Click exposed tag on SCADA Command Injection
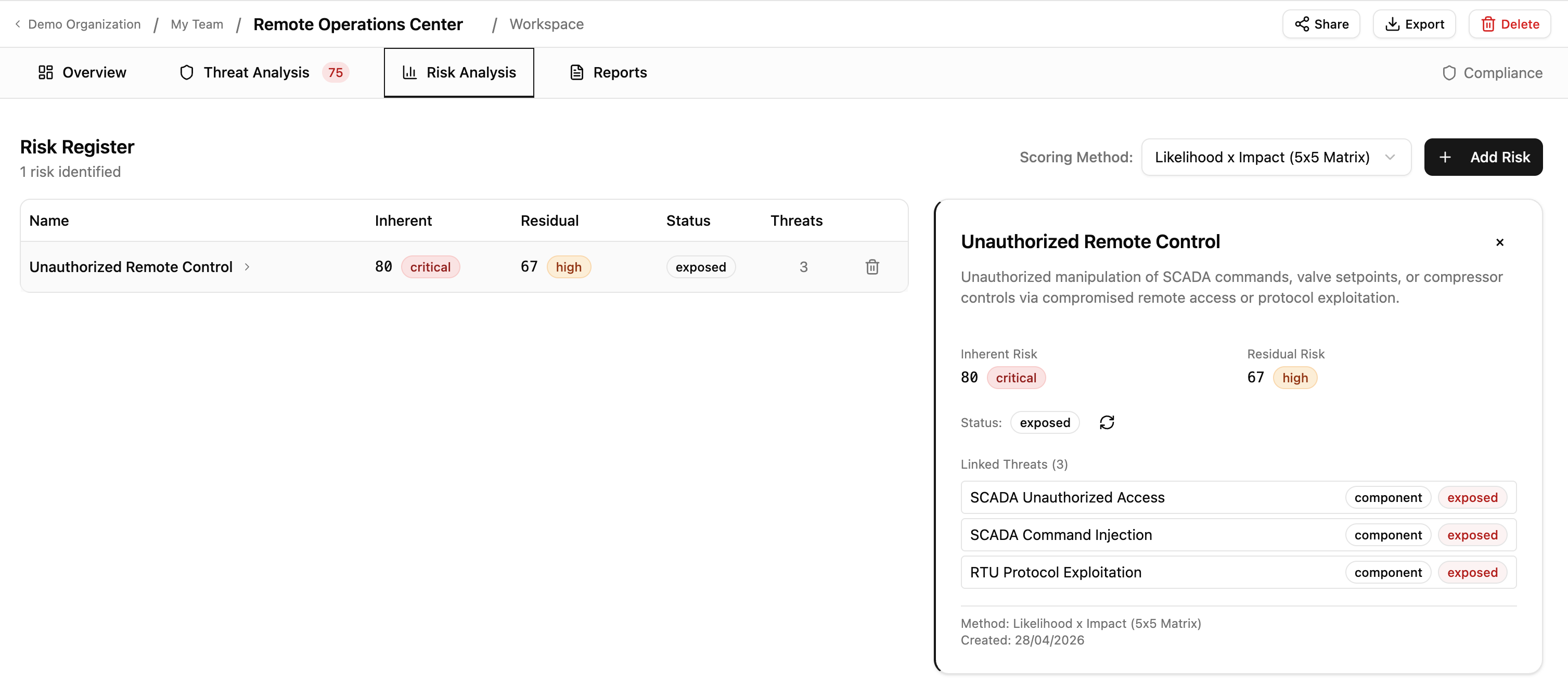The height and width of the screenshot is (696, 1568). point(1472,535)
